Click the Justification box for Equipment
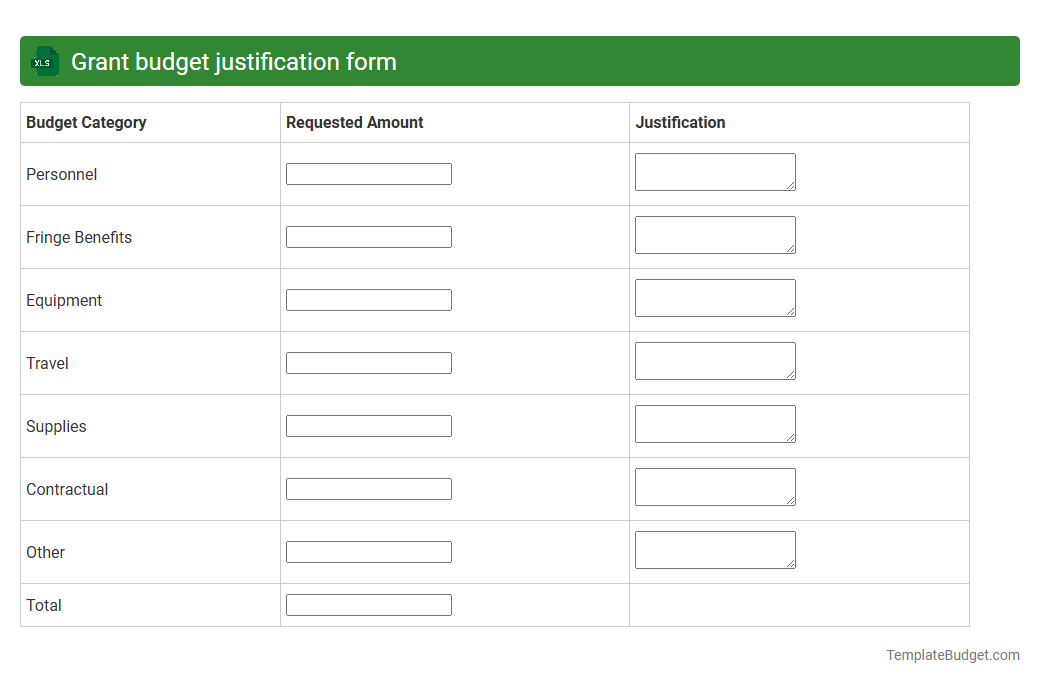This screenshot has width=1040, height=684. point(715,297)
